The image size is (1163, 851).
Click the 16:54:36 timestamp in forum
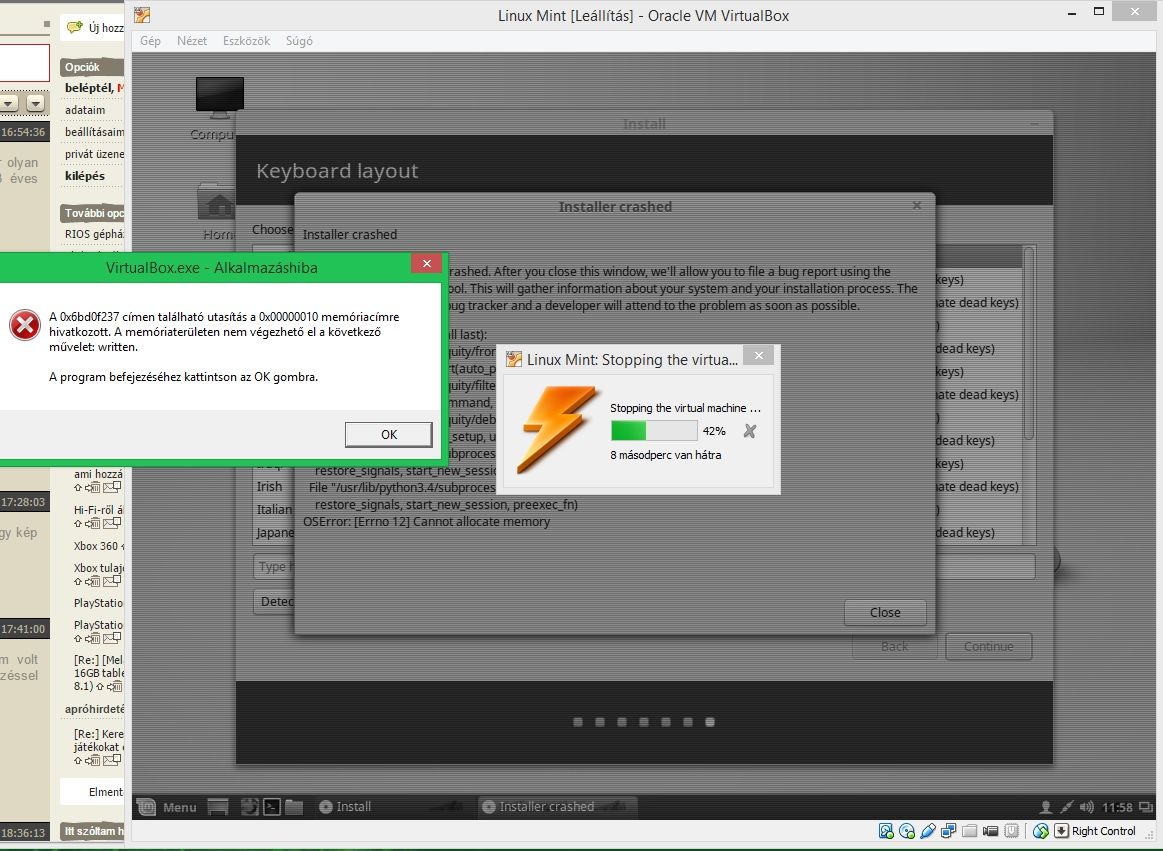(x=24, y=131)
